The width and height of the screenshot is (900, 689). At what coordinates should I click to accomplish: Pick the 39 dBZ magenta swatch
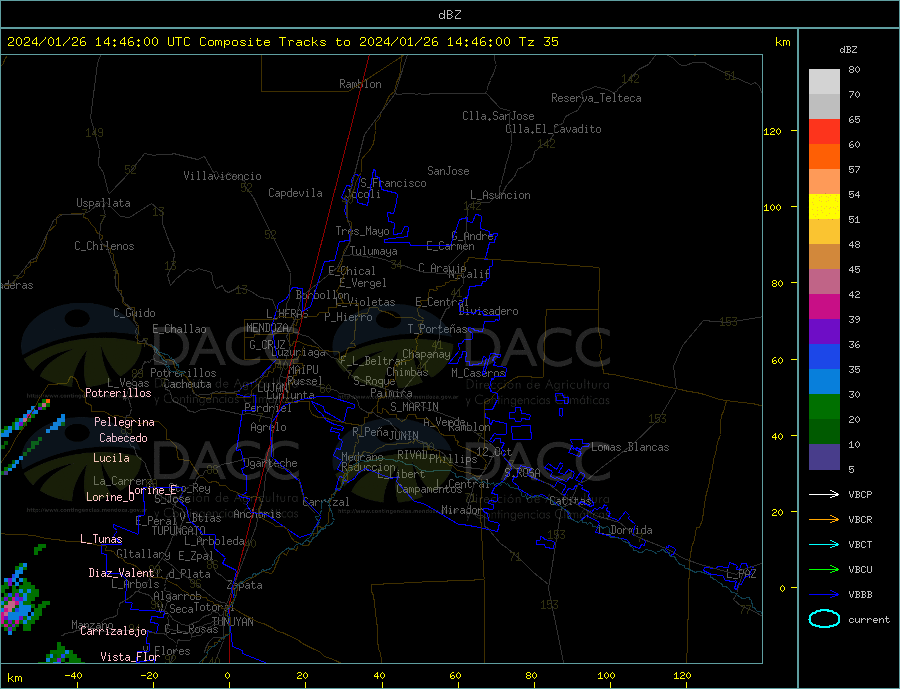[x=824, y=306]
